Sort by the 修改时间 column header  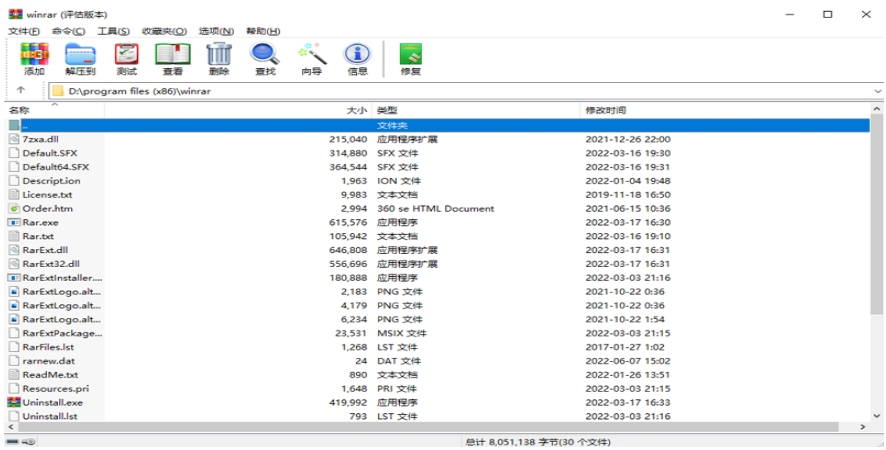pyautogui.click(x=605, y=110)
